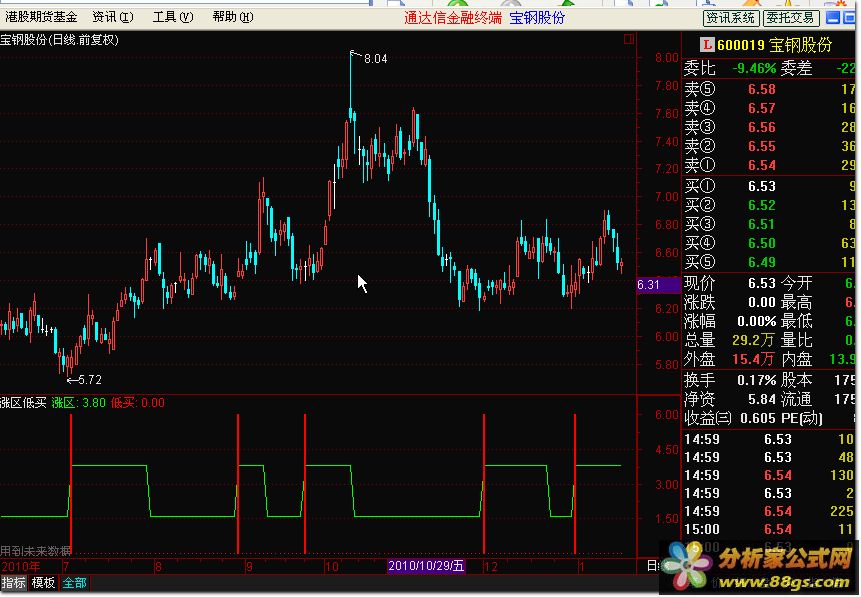Open the 资讯(I) menu

[x=113, y=17]
